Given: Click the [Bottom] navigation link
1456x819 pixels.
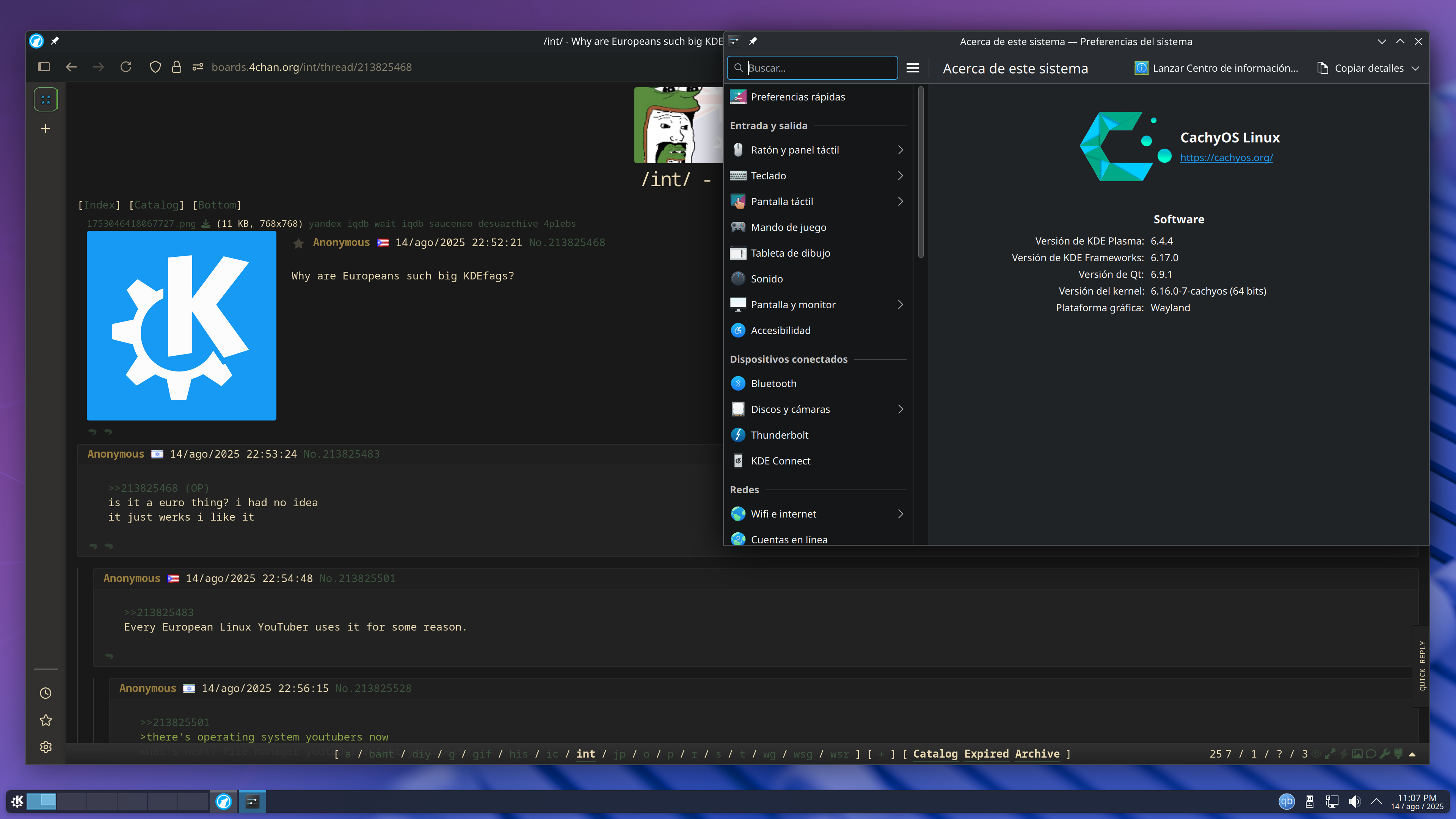Looking at the screenshot, I should [217, 205].
